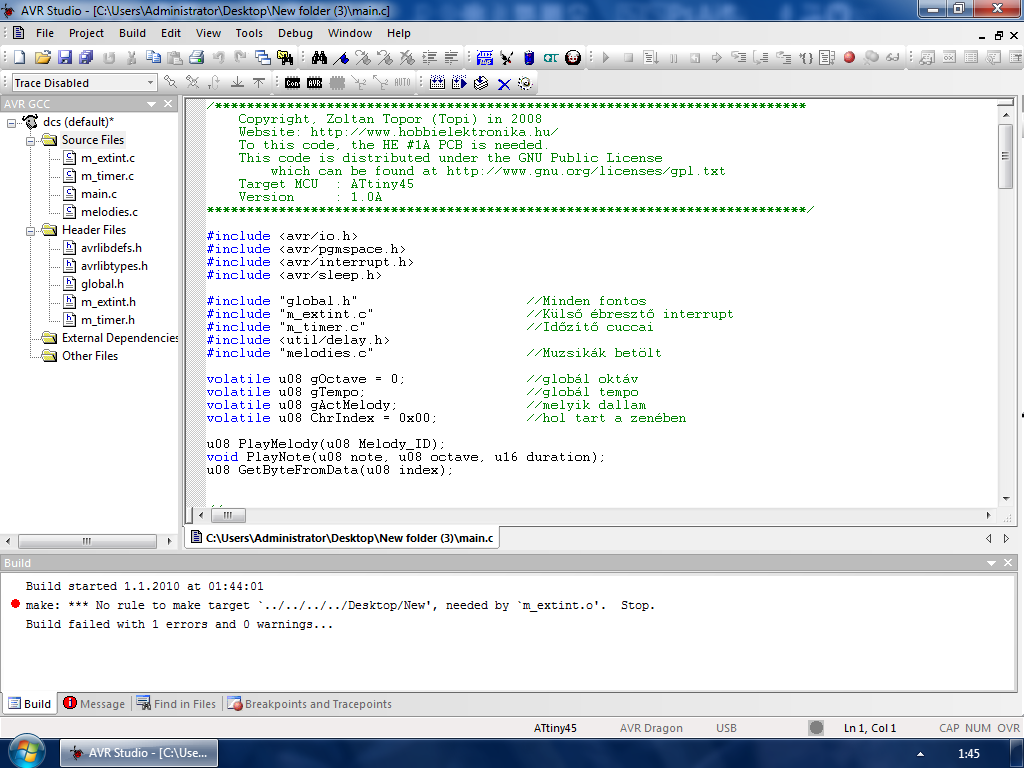Click the New File toolbar icon
The height and width of the screenshot is (768, 1024).
(20, 57)
